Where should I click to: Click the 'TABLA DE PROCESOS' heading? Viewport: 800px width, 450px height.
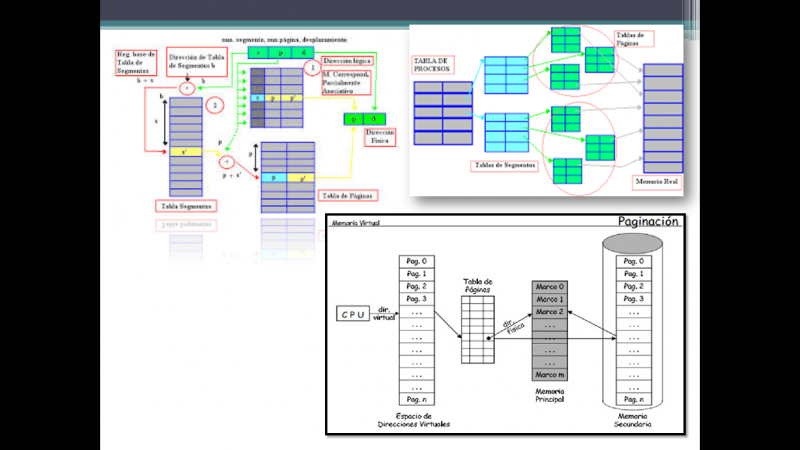pyautogui.click(x=434, y=65)
